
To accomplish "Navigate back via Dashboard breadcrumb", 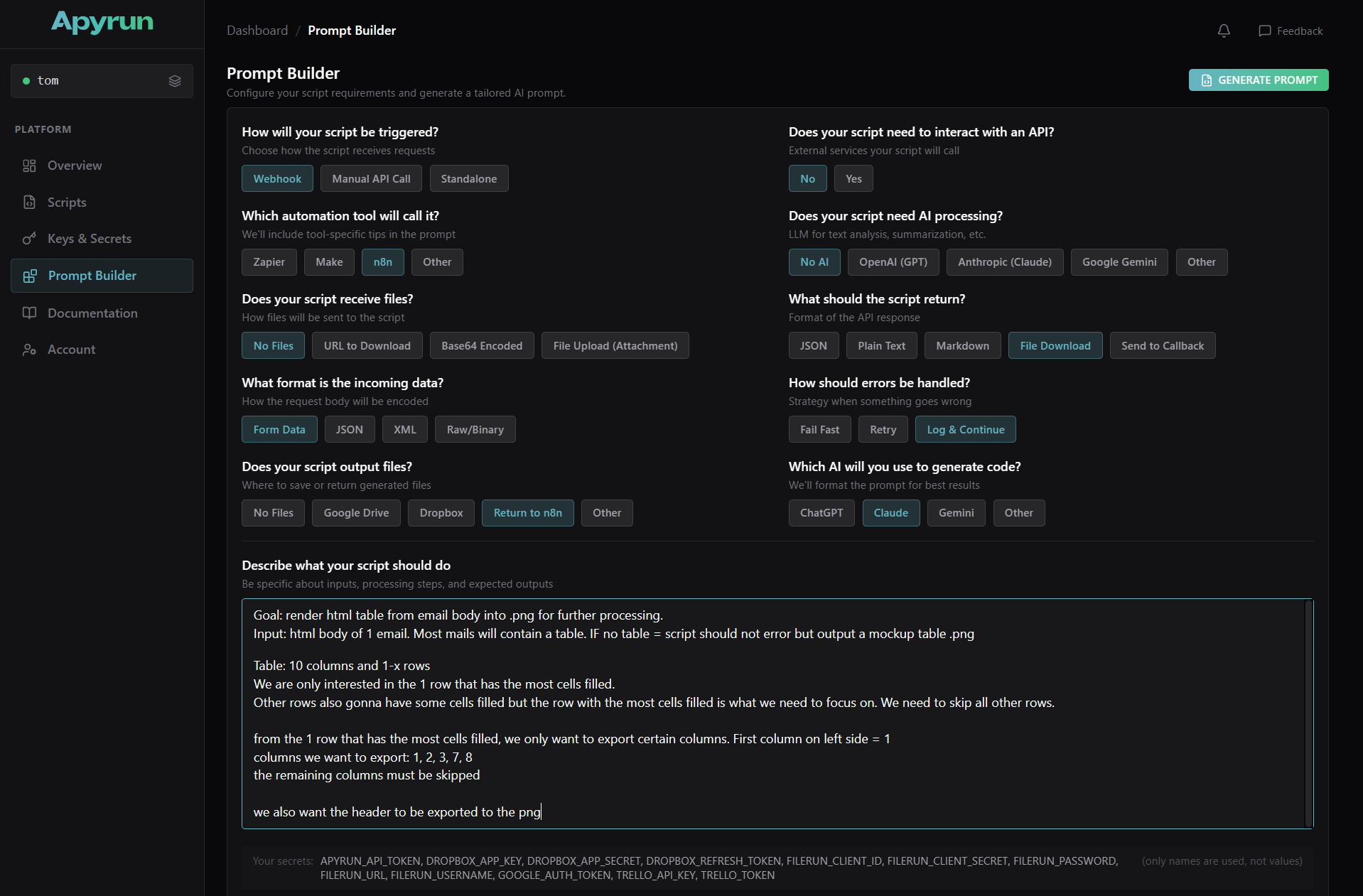I will coord(257,30).
